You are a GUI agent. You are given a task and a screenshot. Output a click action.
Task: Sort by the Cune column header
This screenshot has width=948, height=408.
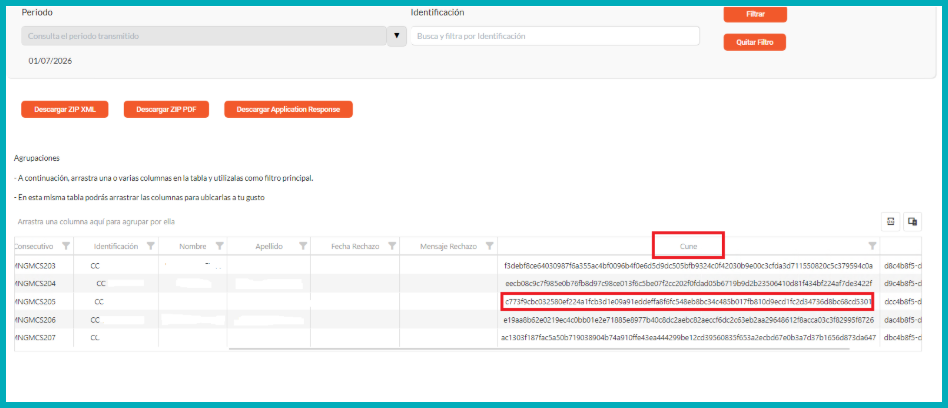coord(688,247)
